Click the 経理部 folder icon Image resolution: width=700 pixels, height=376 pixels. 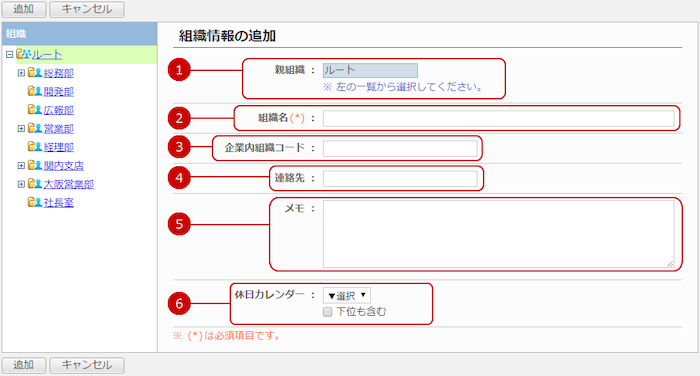pyautogui.click(x=35, y=147)
